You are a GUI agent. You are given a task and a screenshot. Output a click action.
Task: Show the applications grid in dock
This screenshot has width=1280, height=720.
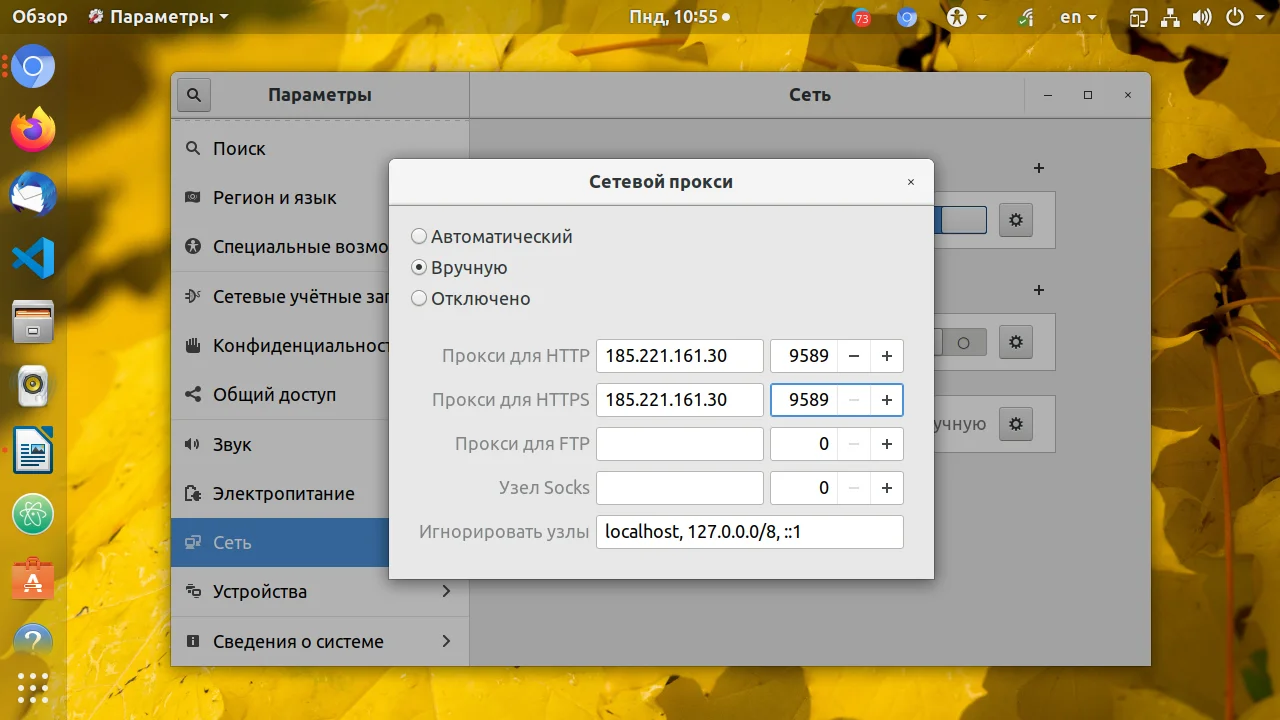point(33,690)
